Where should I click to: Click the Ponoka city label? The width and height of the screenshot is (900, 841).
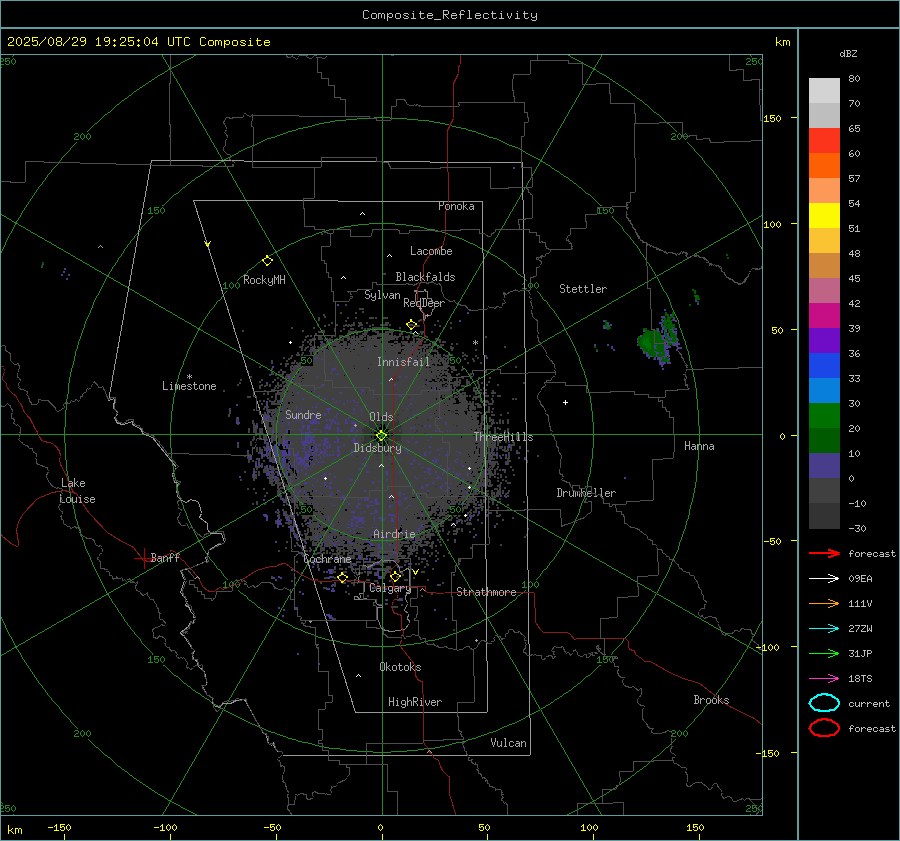click(x=456, y=206)
